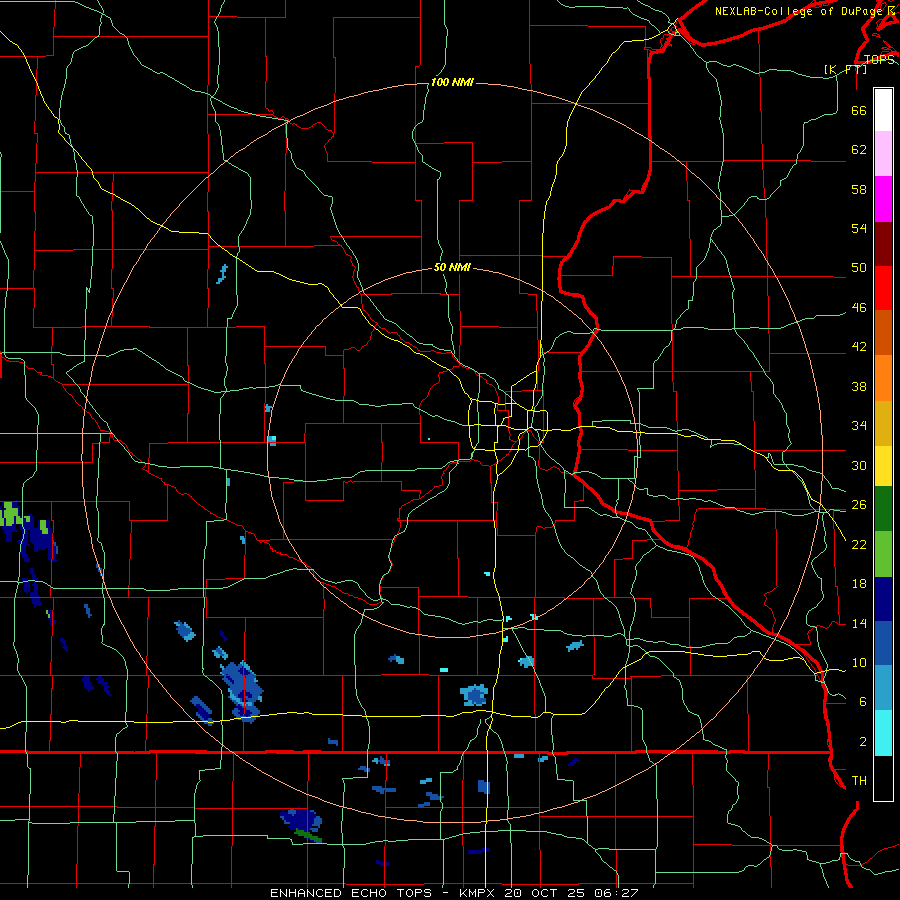The height and width of the screenshot is (900, 900).
Task: Click the light blue swatch between 6 and 10
Action: coord(883,688)
